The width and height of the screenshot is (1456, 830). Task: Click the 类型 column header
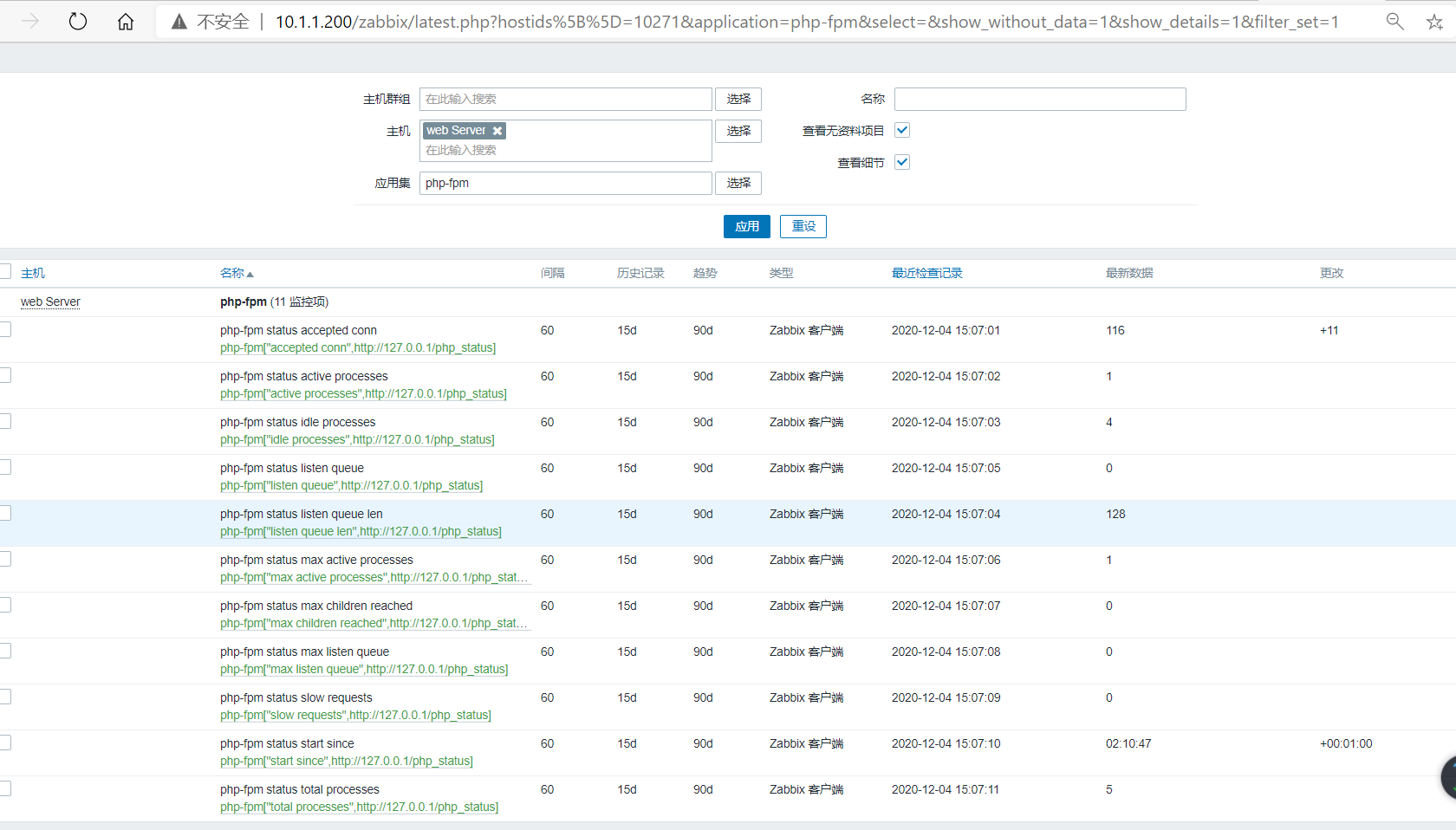781,273
